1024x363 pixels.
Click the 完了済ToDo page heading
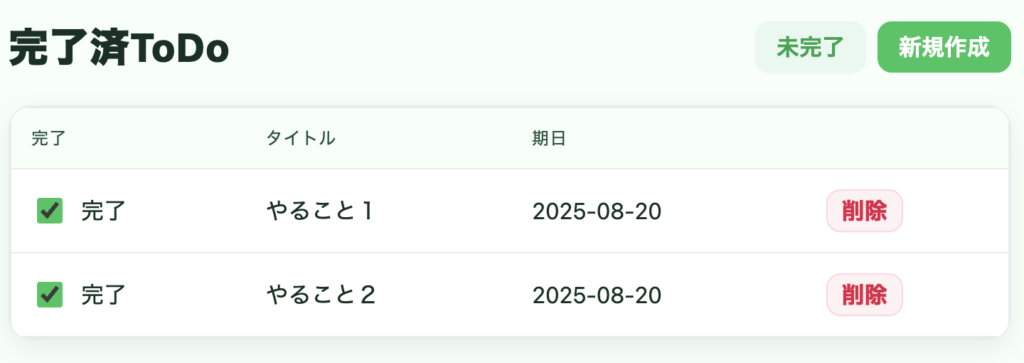tap(118, 48)
